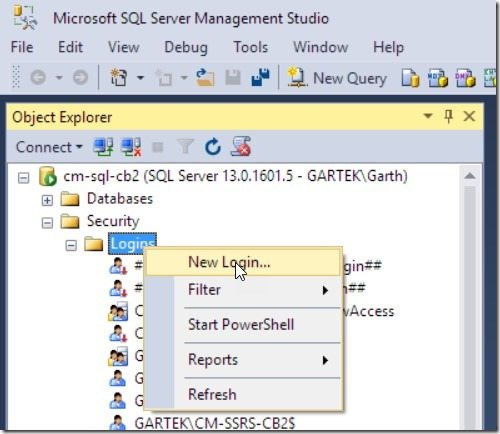Screen dimensions: 500x434
Task: Select the GARTEK\CM-SSRS-CB2$ login
Action: point(215,424)
